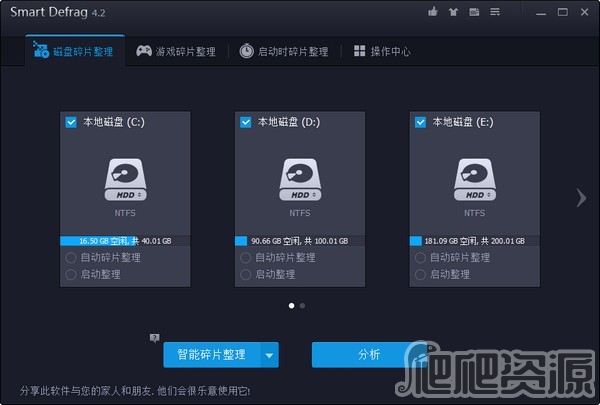Screen dimensions: 600x405
Task: Enable 启动整理 for drive D:
Action: point(246,274)
